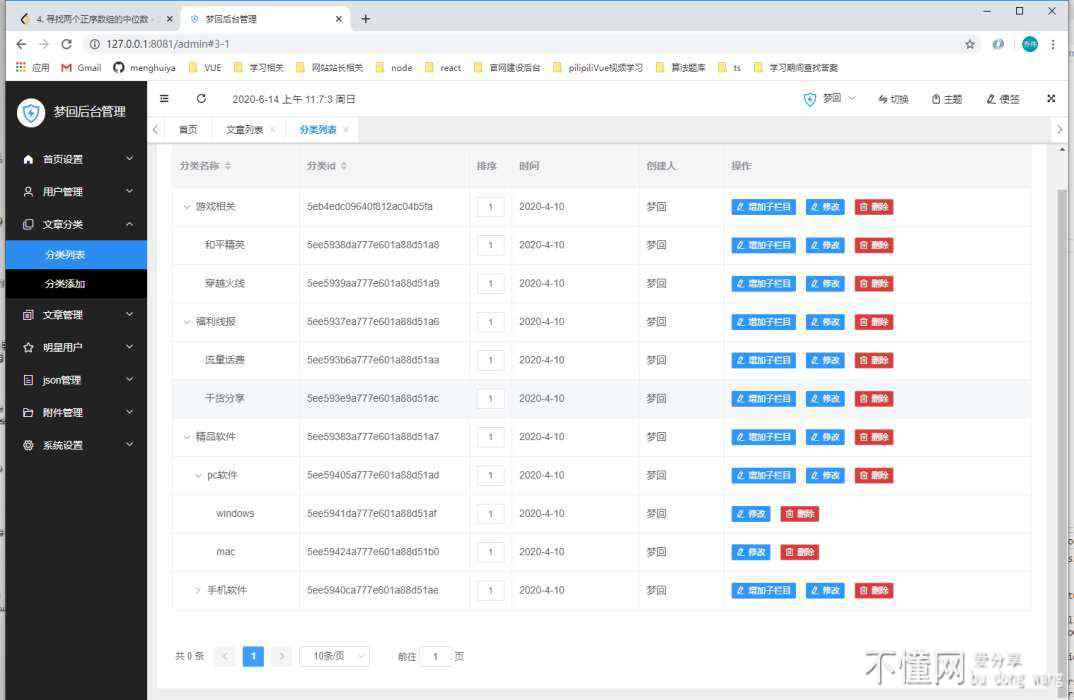This screenshot has height=700, width=1074.
Task: Expand the 明星用户 sidebar menu
Action: (x=76, y=347)
